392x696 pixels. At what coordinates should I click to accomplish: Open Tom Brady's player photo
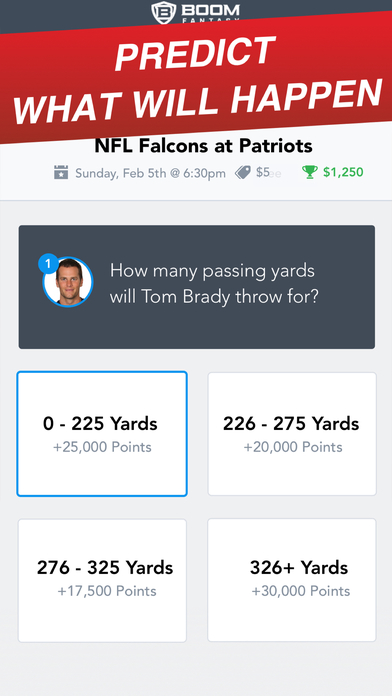(68, 282)
